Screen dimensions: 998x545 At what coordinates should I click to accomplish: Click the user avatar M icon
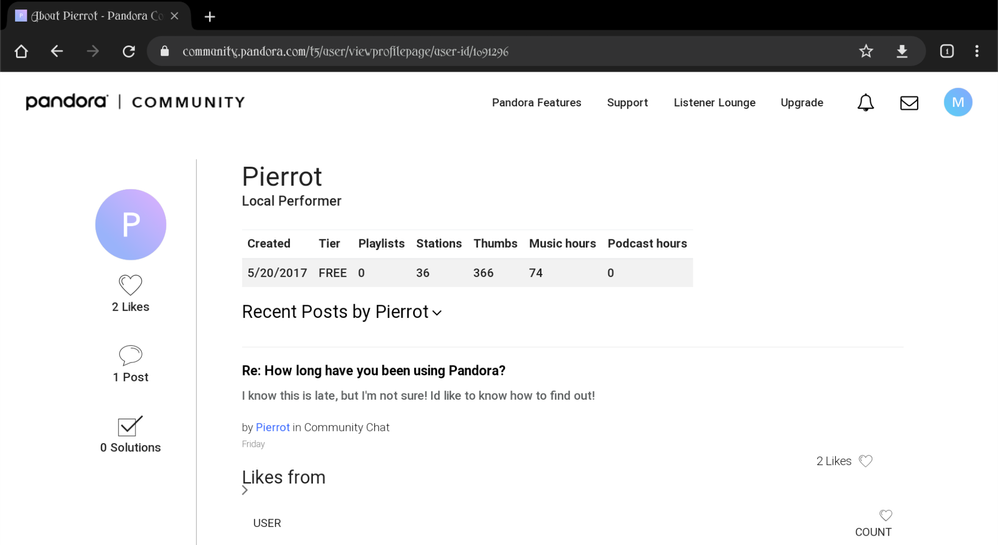pos(957,102)
